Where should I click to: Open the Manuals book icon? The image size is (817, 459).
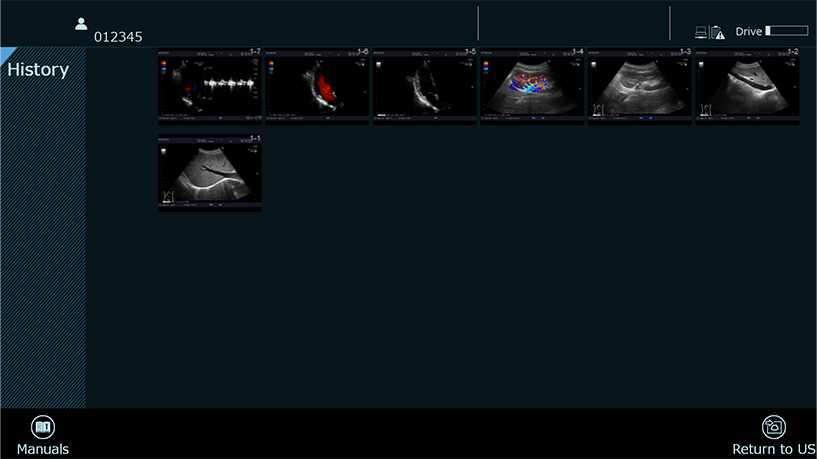[x=43, y=427]
